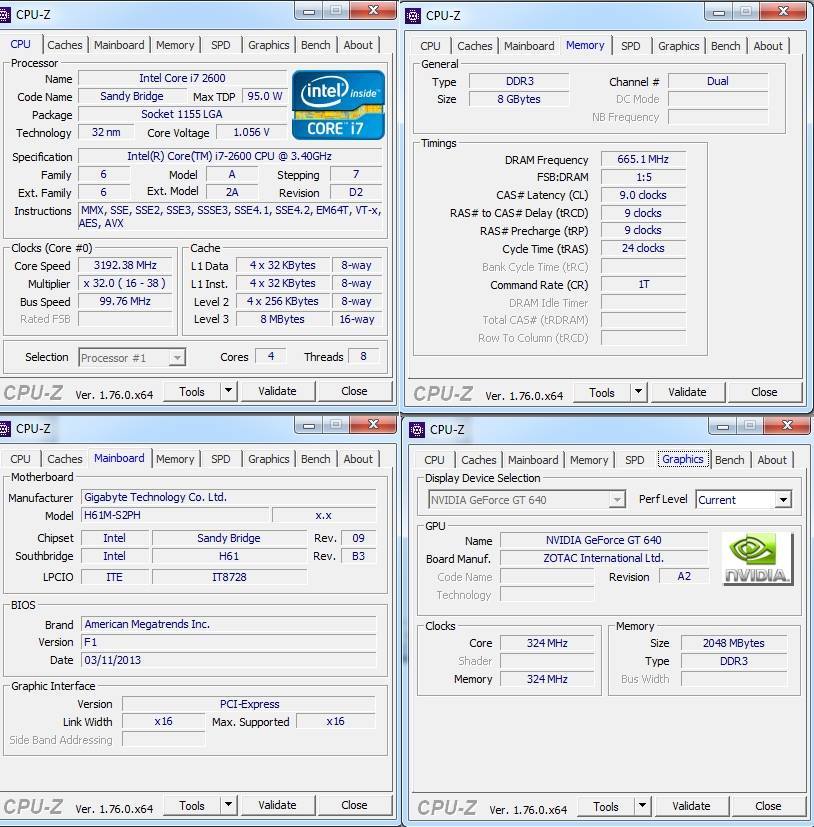Click the Core Speed value 3192.38 MHz
The height and width of the screenshot is (827, 814).
point(125,265)
